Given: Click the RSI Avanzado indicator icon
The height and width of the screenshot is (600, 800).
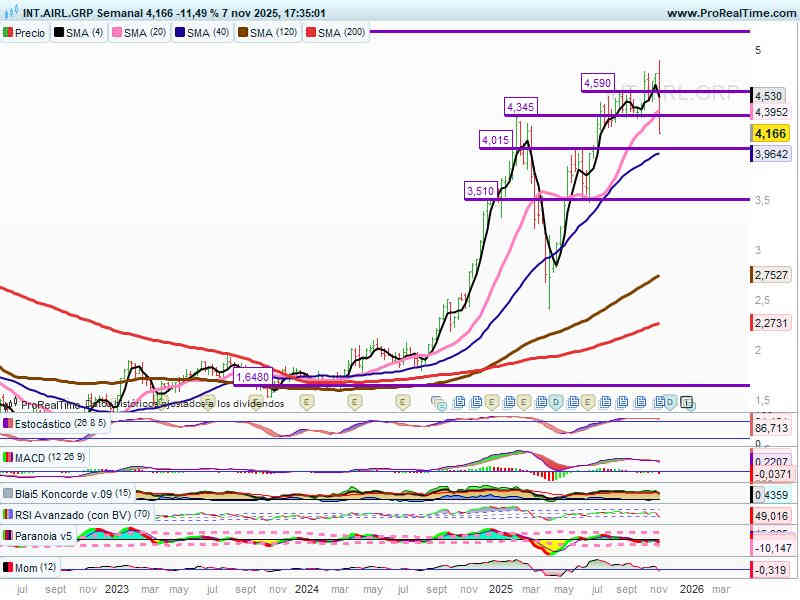Looking at the screenshot, I should tap(8, 515).
